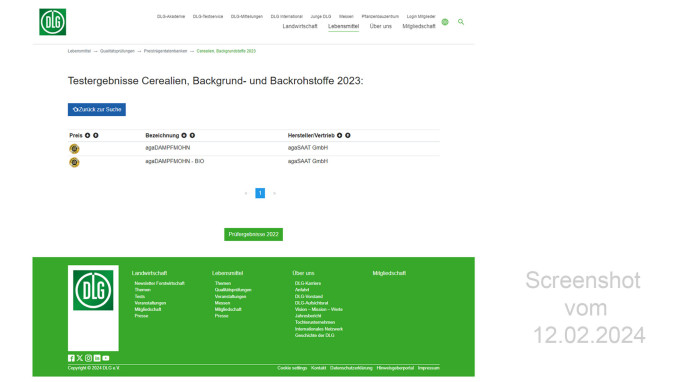Open DLG-Vorstand footer link

pos(309,297)
